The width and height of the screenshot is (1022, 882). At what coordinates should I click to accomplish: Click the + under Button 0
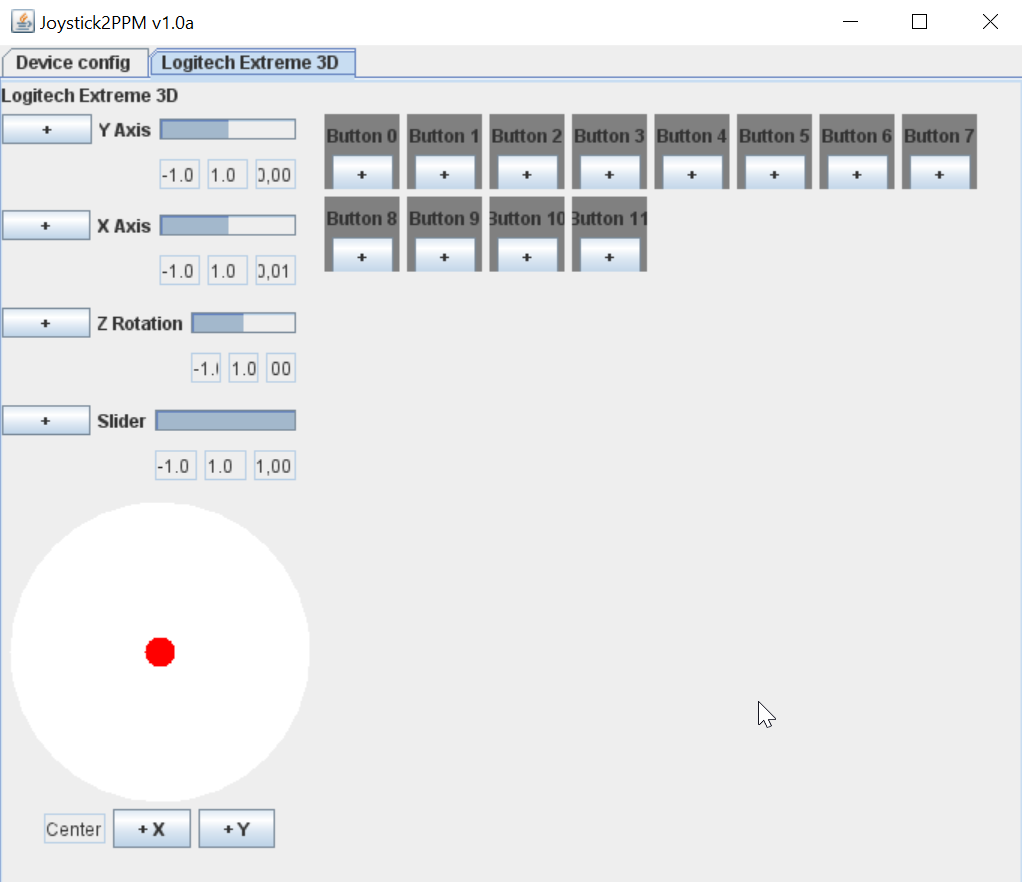362,173
